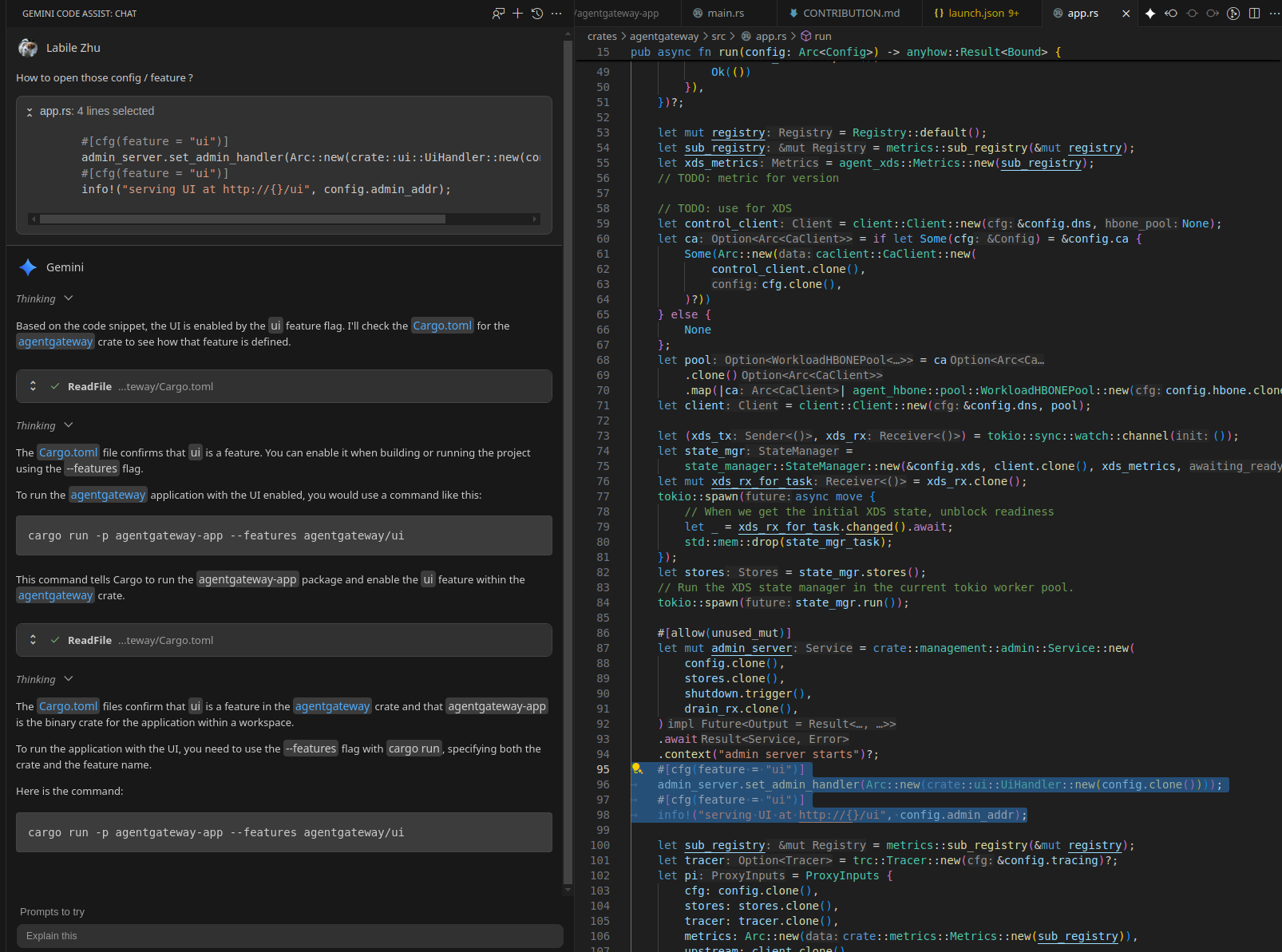Image resolution: width=1282 pixels, height=952 pixels.
Task: Click the code snippet horizontal scrollbar
Action: click(x=243, y=219)
